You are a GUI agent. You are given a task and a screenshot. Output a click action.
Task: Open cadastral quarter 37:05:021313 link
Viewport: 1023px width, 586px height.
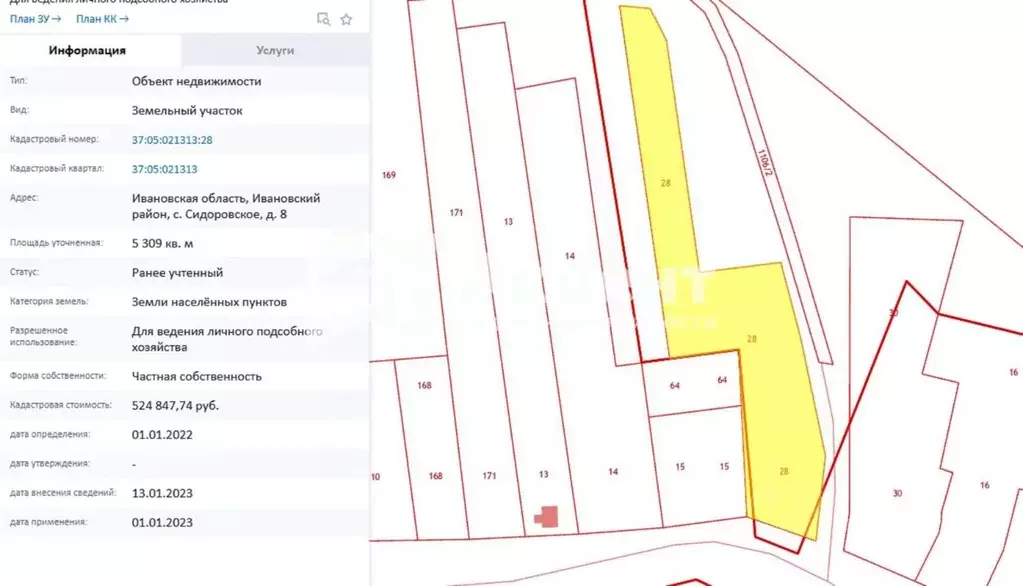click(x=164, y=169)
